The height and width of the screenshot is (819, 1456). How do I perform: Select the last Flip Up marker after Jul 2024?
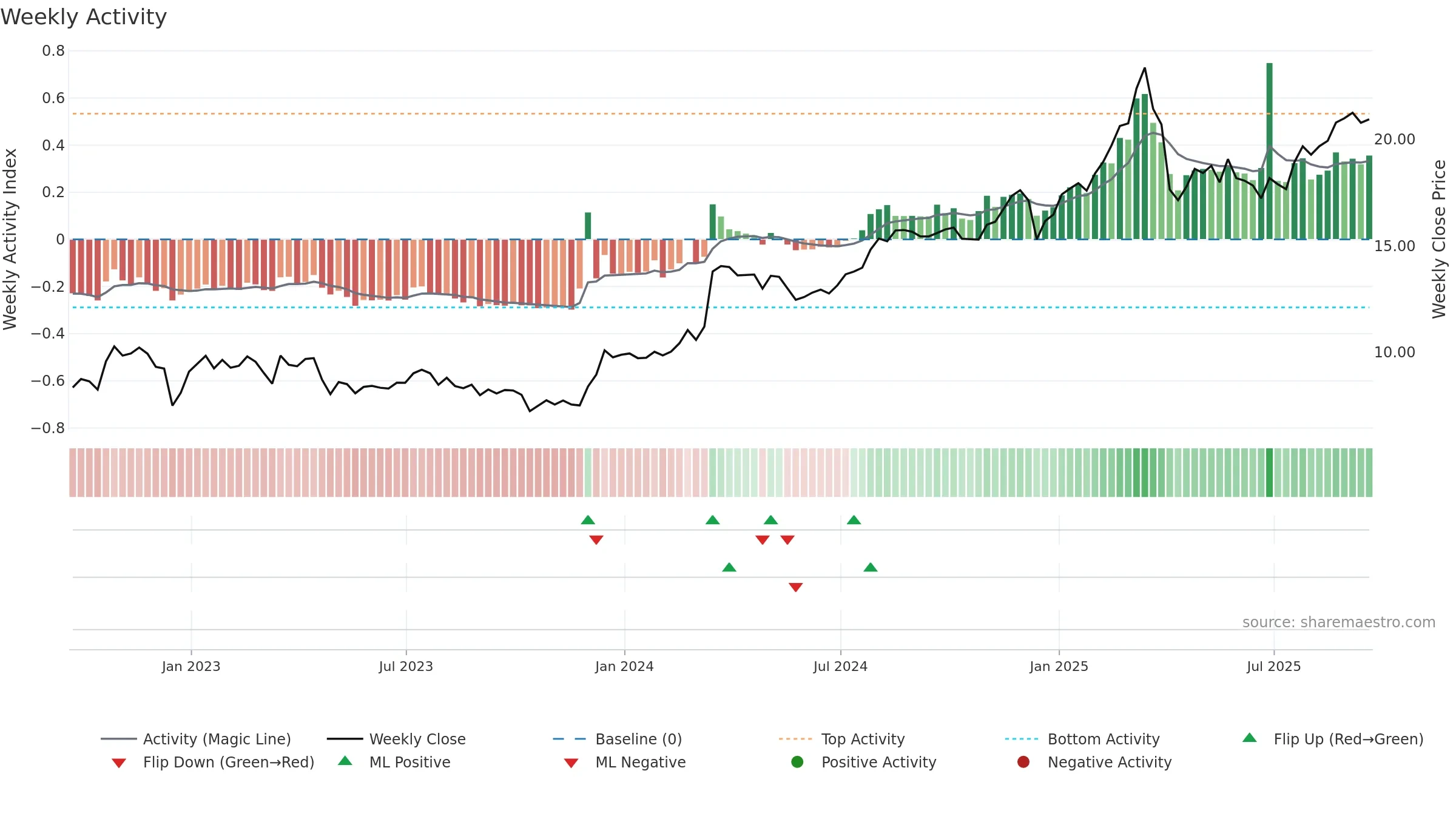(x=854, y=520)
